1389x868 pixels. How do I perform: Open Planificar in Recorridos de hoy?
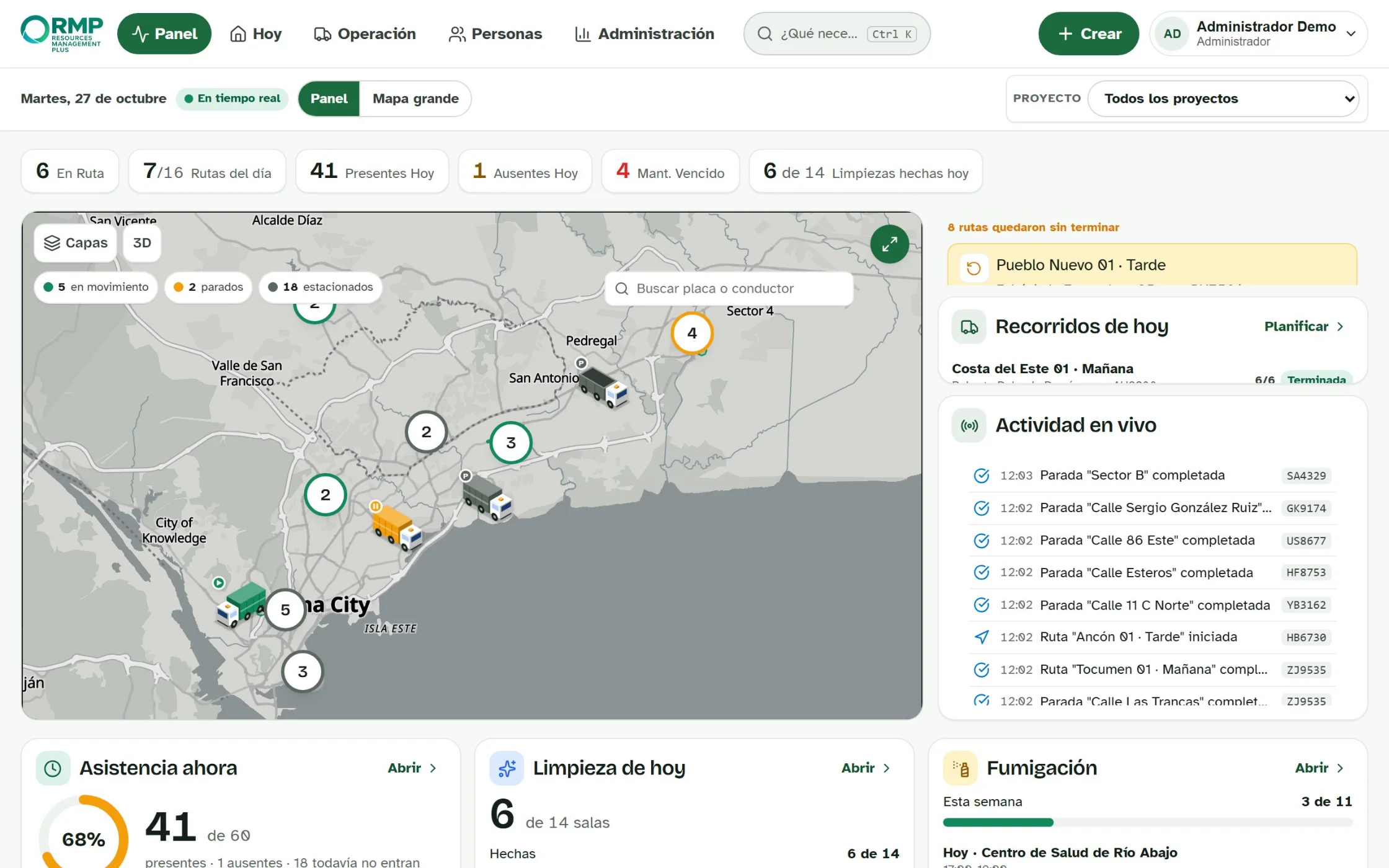click(x=1304, y=326)
